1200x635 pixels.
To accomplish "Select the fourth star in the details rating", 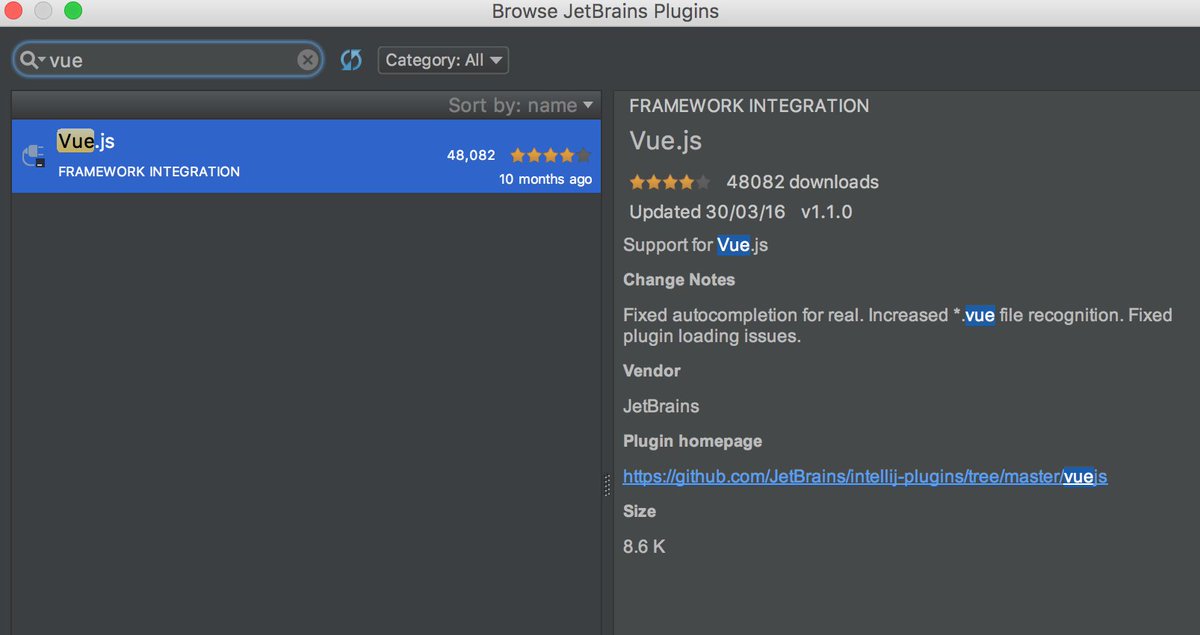I will 688,182.
